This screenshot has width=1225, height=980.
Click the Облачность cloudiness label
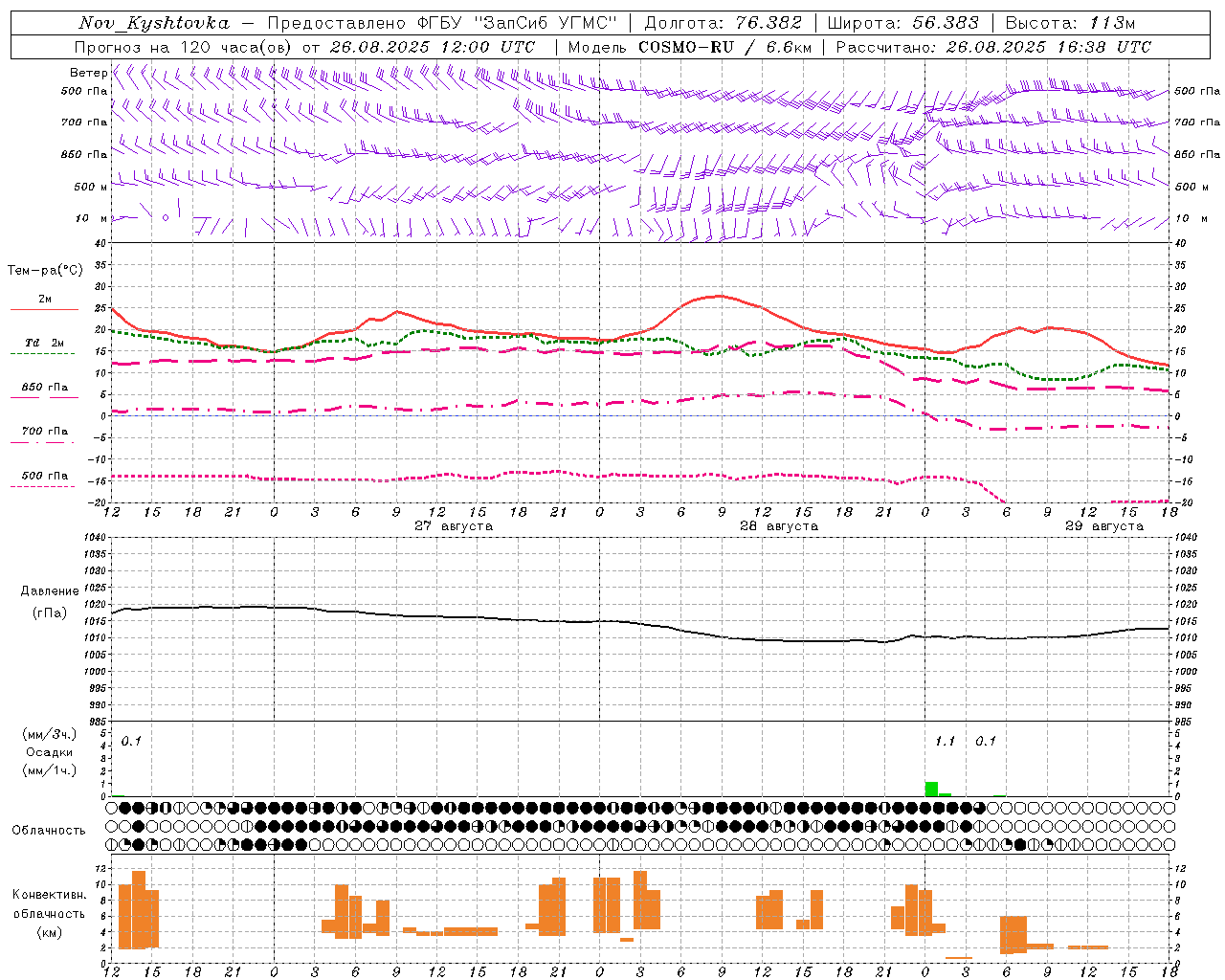tap(49, 830)
